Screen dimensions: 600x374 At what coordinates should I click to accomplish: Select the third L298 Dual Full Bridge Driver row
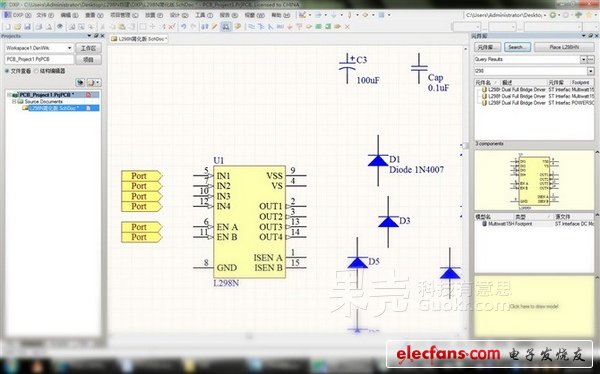[x=534, y=103]
